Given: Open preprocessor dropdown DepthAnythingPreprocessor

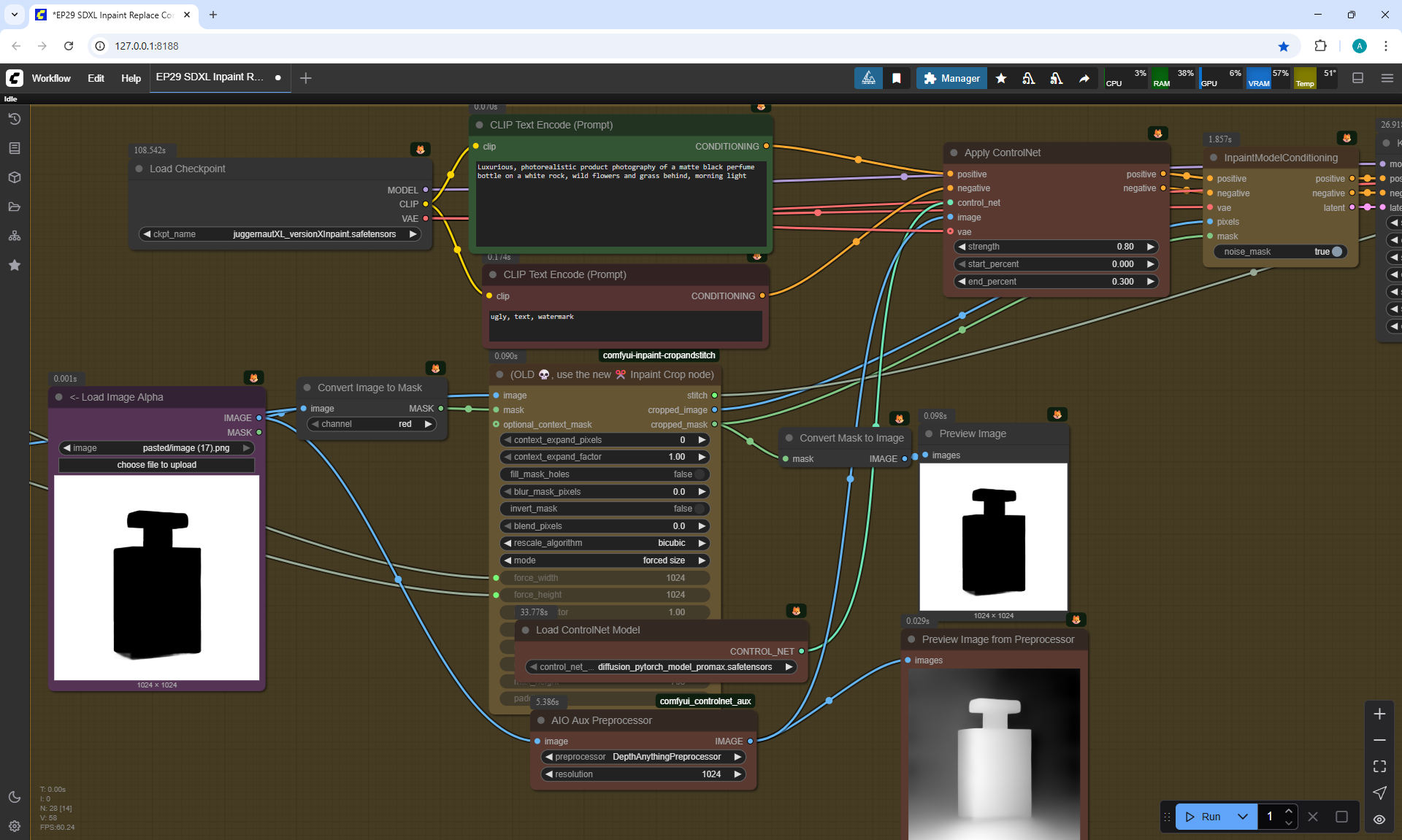Looking at the screenshot, I should click(643, 757).
